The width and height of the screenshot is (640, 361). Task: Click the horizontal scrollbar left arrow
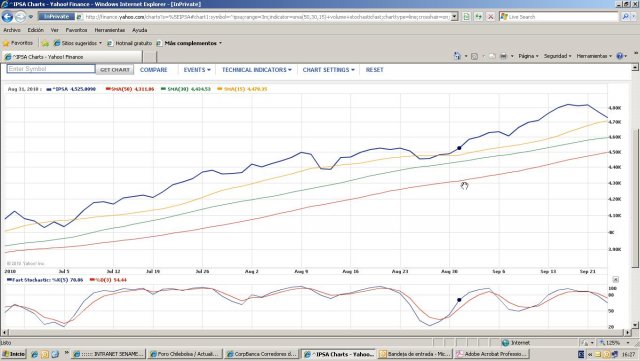tap(4, 332)
